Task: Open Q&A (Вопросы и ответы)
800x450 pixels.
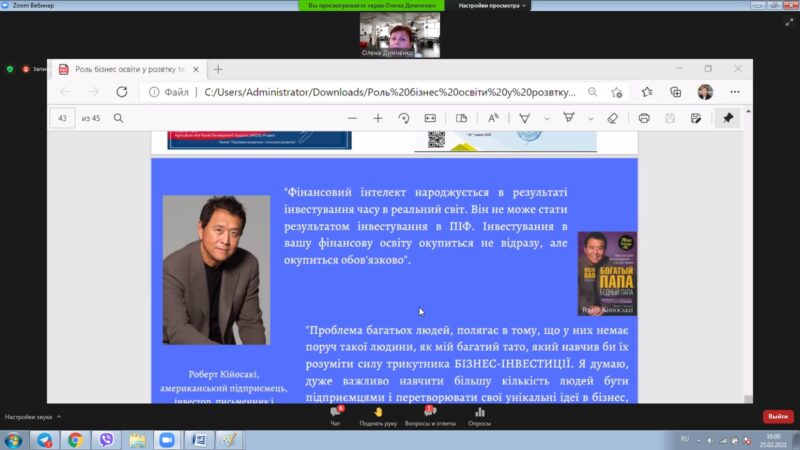Action: pos(428,412)
